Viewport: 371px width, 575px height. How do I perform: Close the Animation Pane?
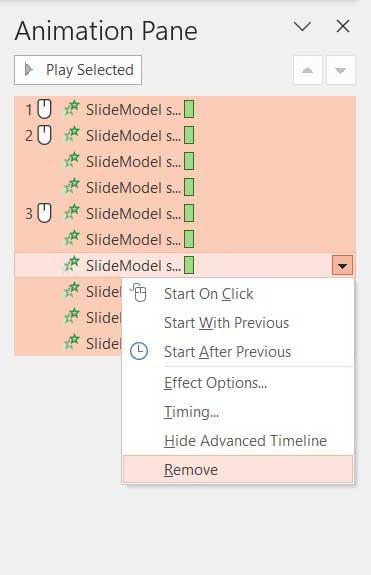point(343,26)
